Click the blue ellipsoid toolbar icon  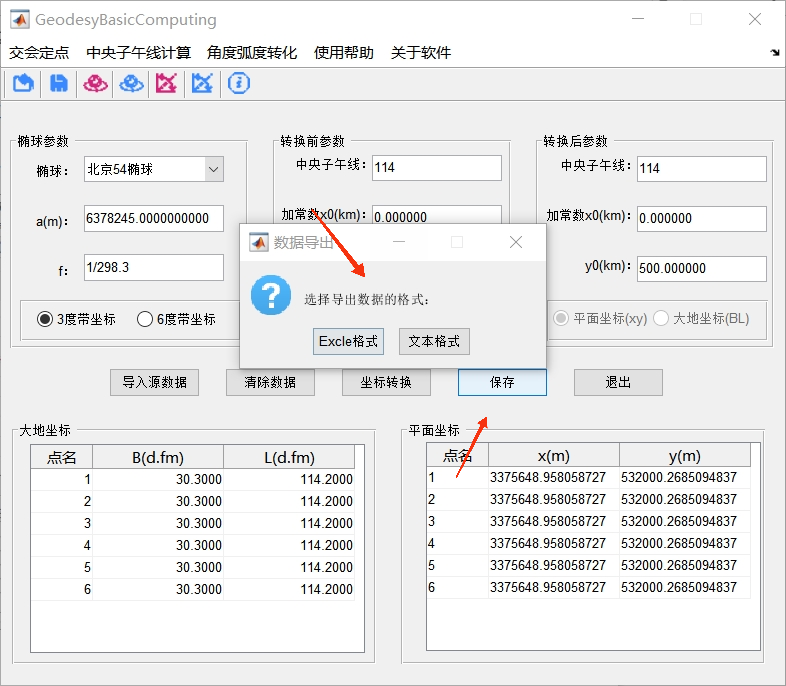tap(131, 83)
